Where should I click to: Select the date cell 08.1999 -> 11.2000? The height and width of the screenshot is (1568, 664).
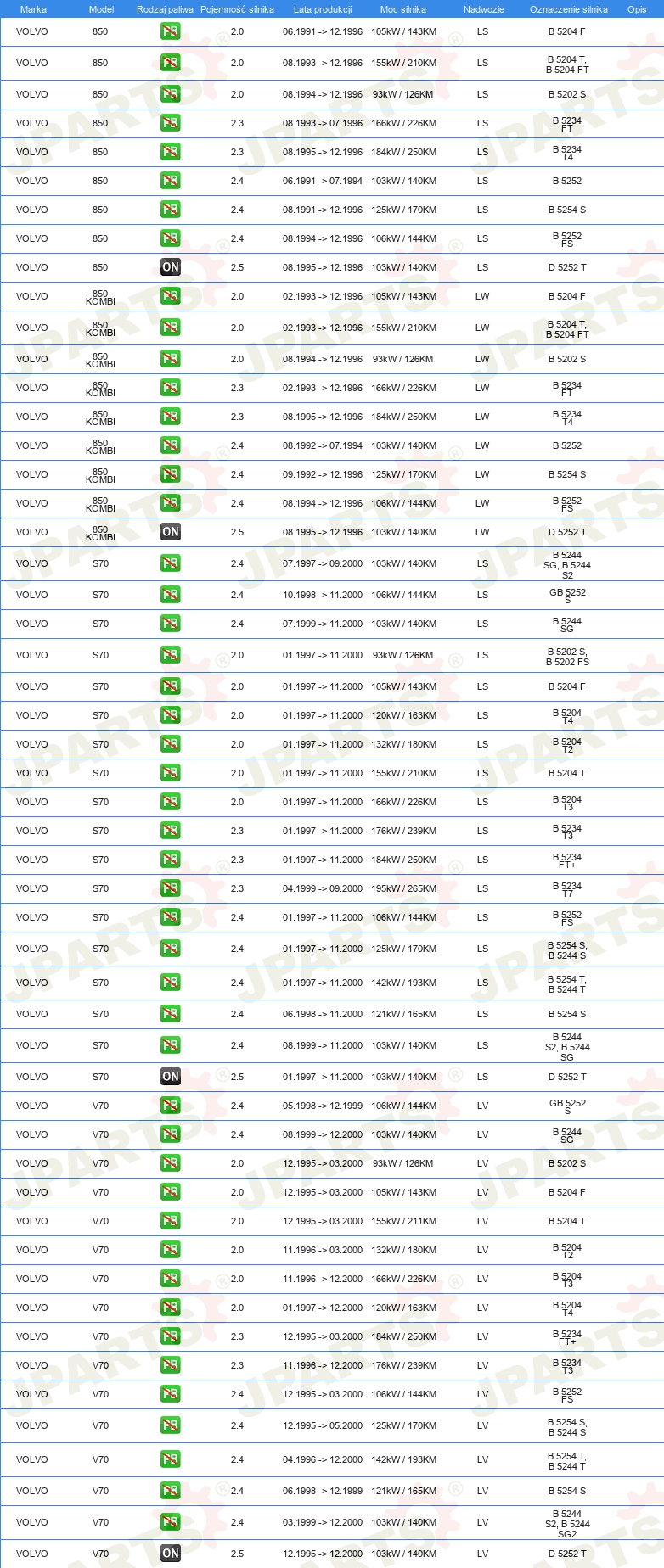(x=323, y=1045)
